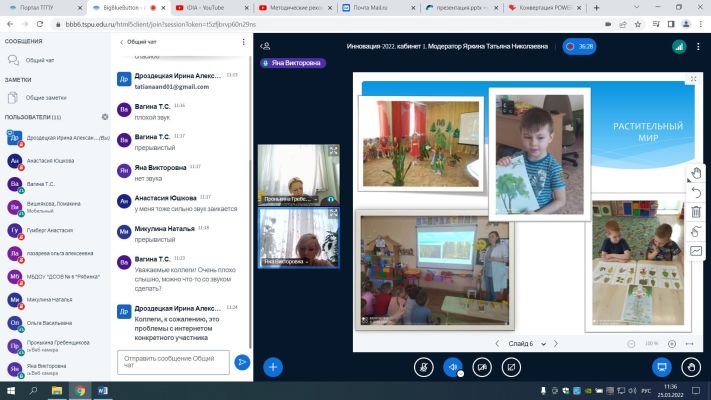Open the meeting options menu at top right
The width and height of the screenshot is (711, 400).
pyautogui.click(x=698, y=46)
